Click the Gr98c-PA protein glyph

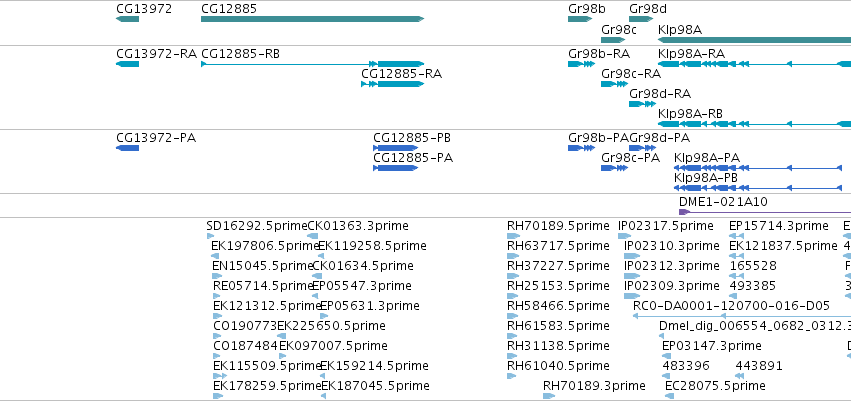click(x=614, y=168)
